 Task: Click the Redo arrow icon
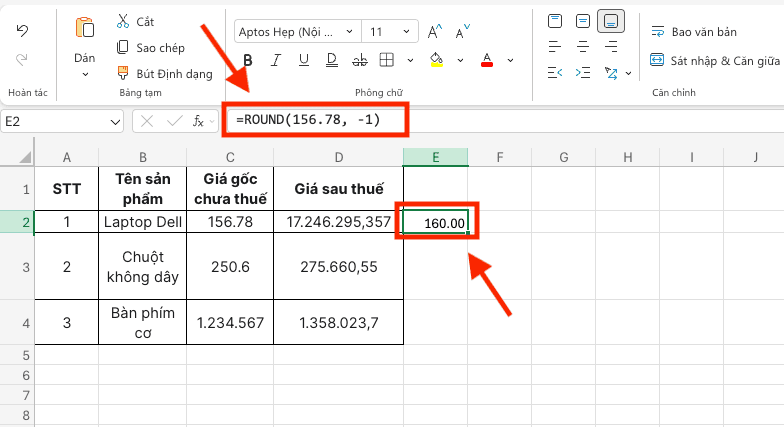22,60
